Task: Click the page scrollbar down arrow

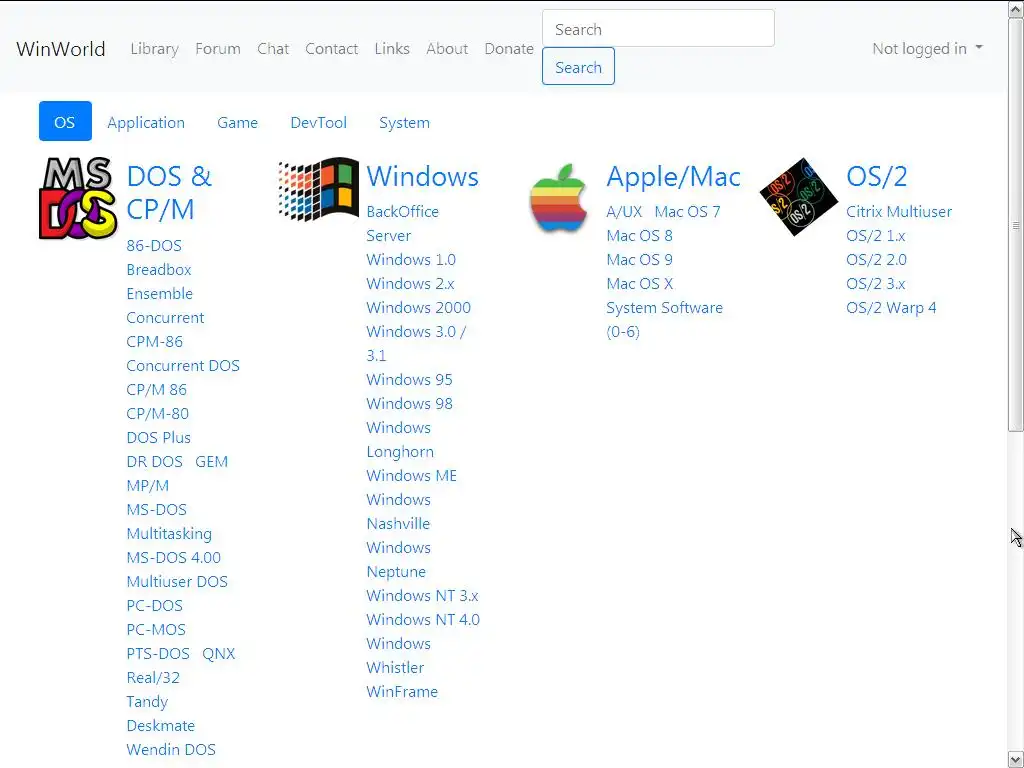Action: click(x=1016, y=759)
